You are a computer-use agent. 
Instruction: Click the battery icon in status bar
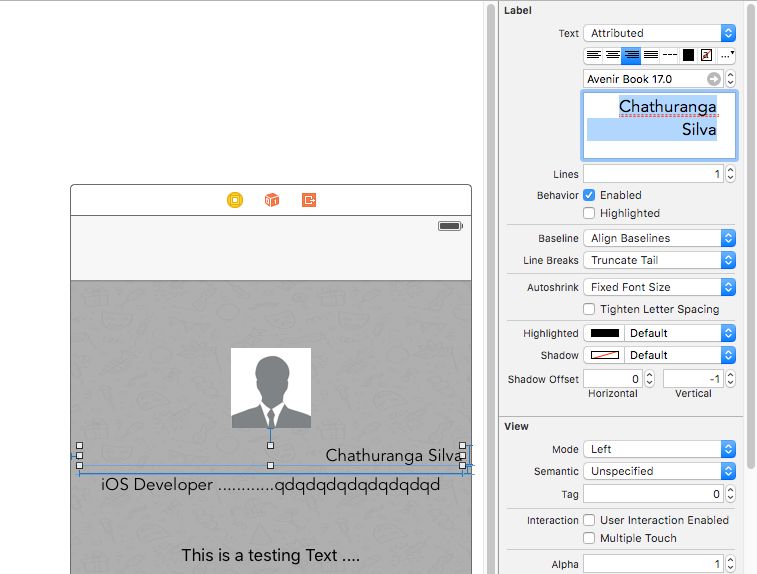(x=450, y=226)
